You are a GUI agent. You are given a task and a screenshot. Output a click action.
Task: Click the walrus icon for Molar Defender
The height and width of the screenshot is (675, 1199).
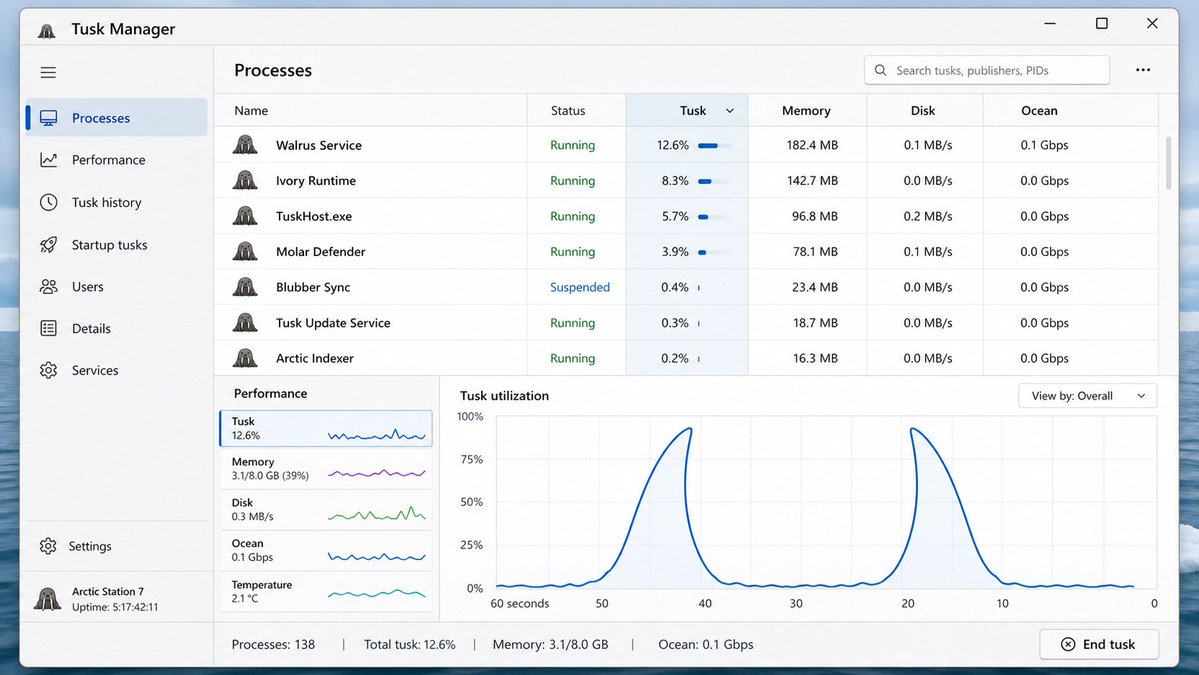[245, 252]
